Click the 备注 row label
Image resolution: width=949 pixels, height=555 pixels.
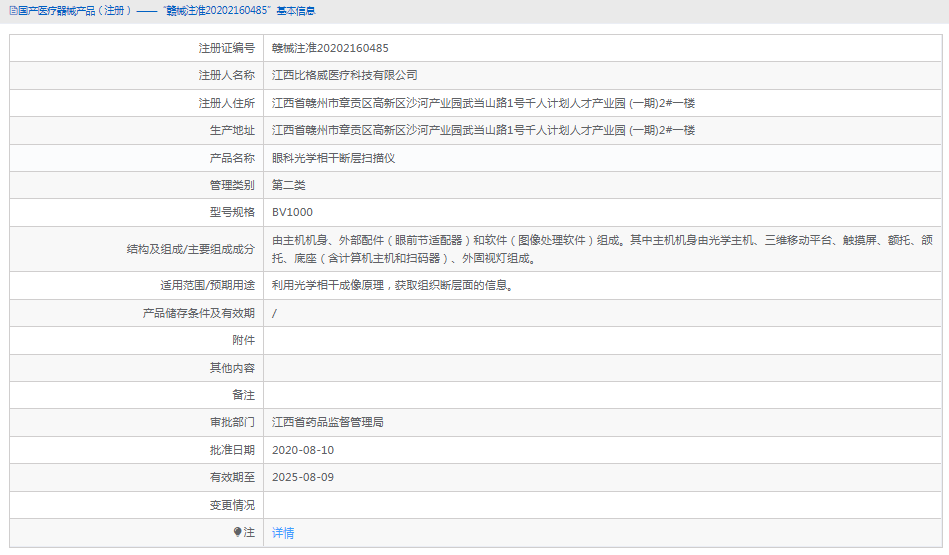point(243,395)
